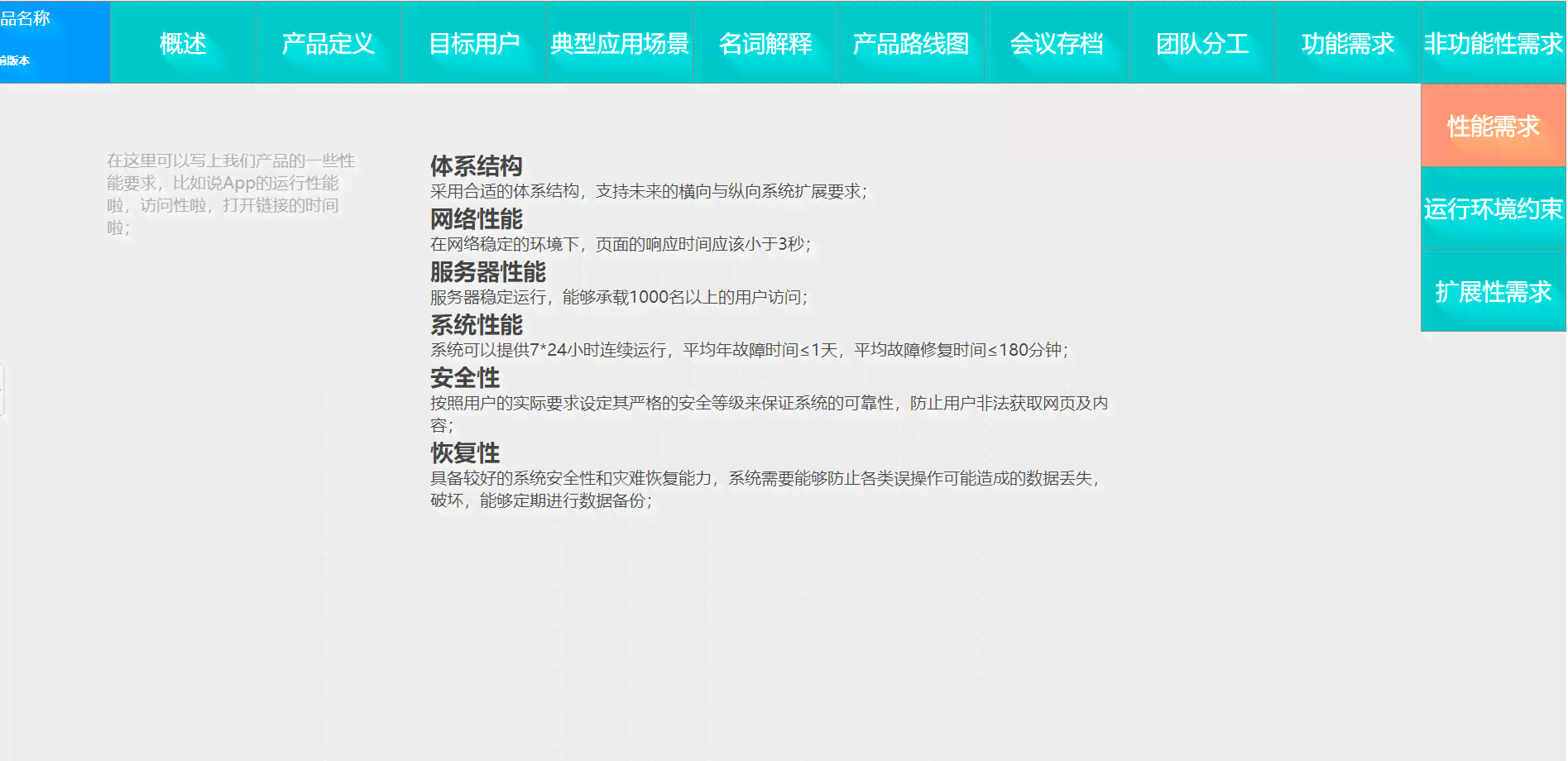Viewport: 1568px width, 761px height.
Task: Open 典型应用场景 in the top navigation
Action: point(620,43)
